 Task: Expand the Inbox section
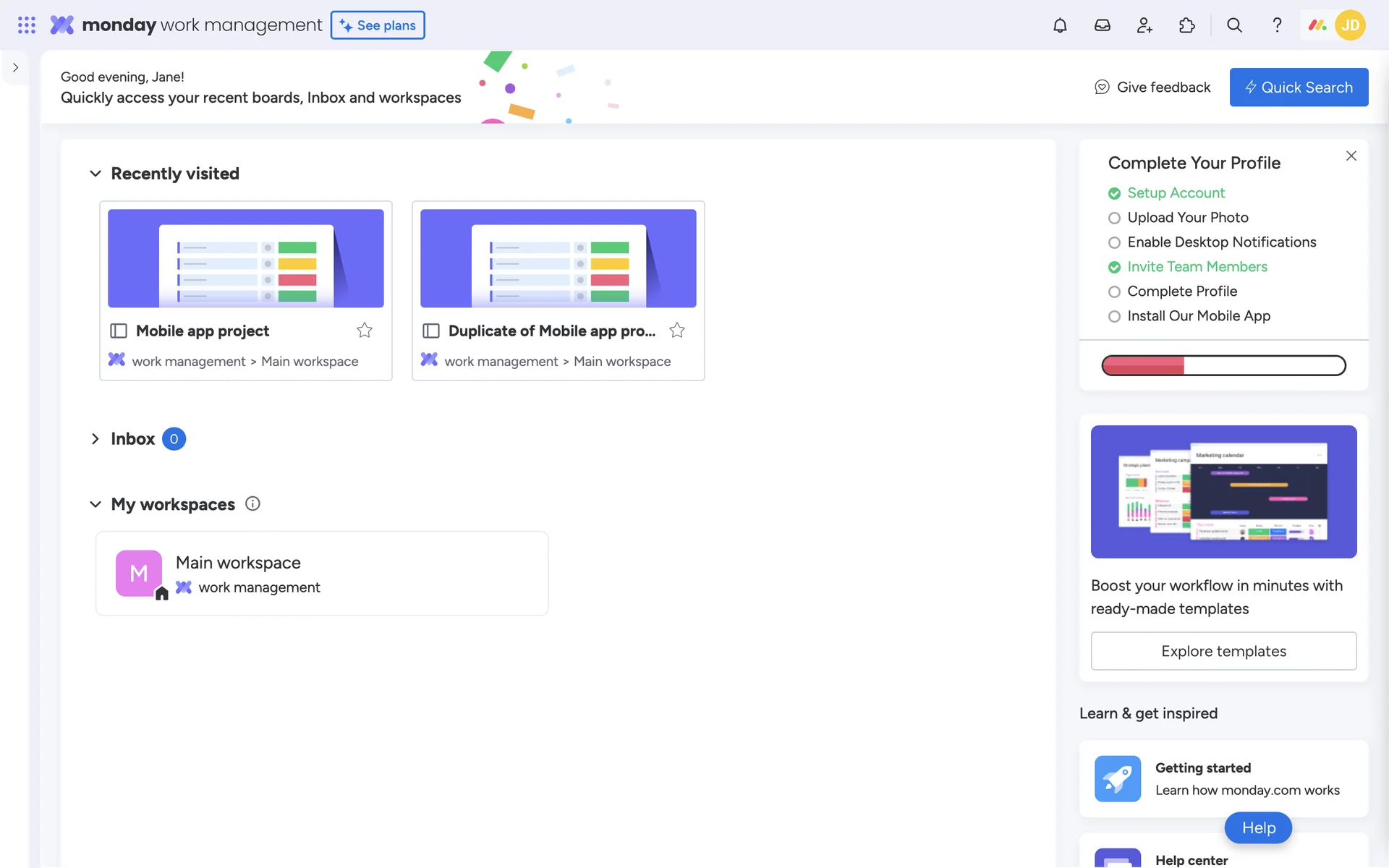click(x=95, y=439)
